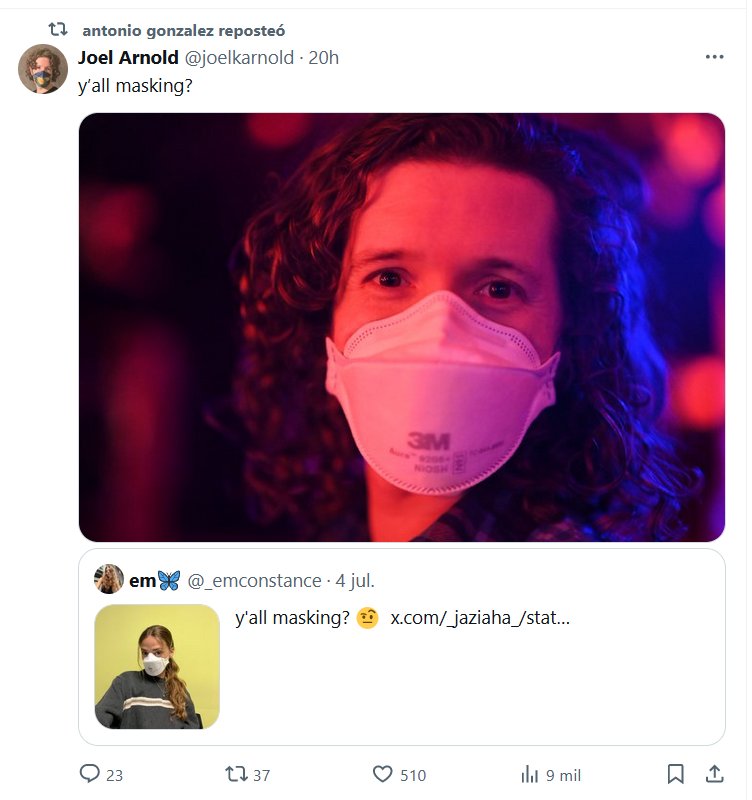752x800 pixels.
Task: Repost this tweet using the retweet icon
Action: (x=236, y=774)
